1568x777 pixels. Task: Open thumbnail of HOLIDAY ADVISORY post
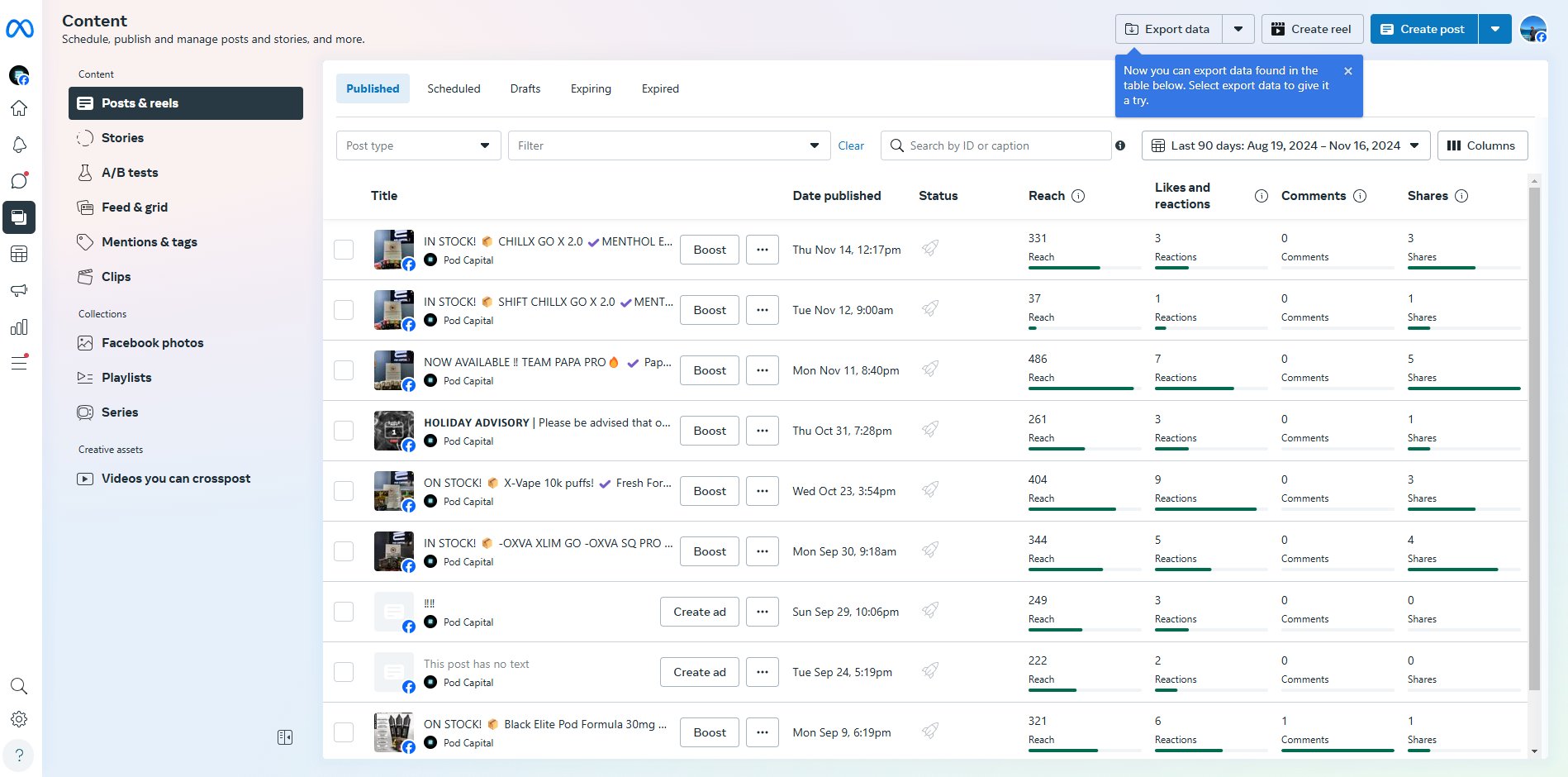pos(394,431)
